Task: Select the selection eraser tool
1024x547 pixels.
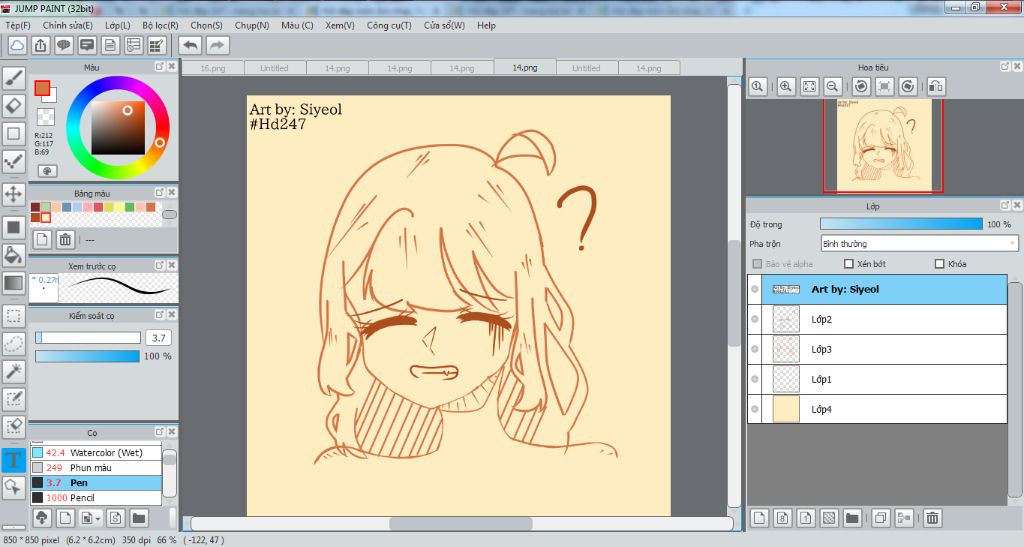Action: (x=14, y=426)
